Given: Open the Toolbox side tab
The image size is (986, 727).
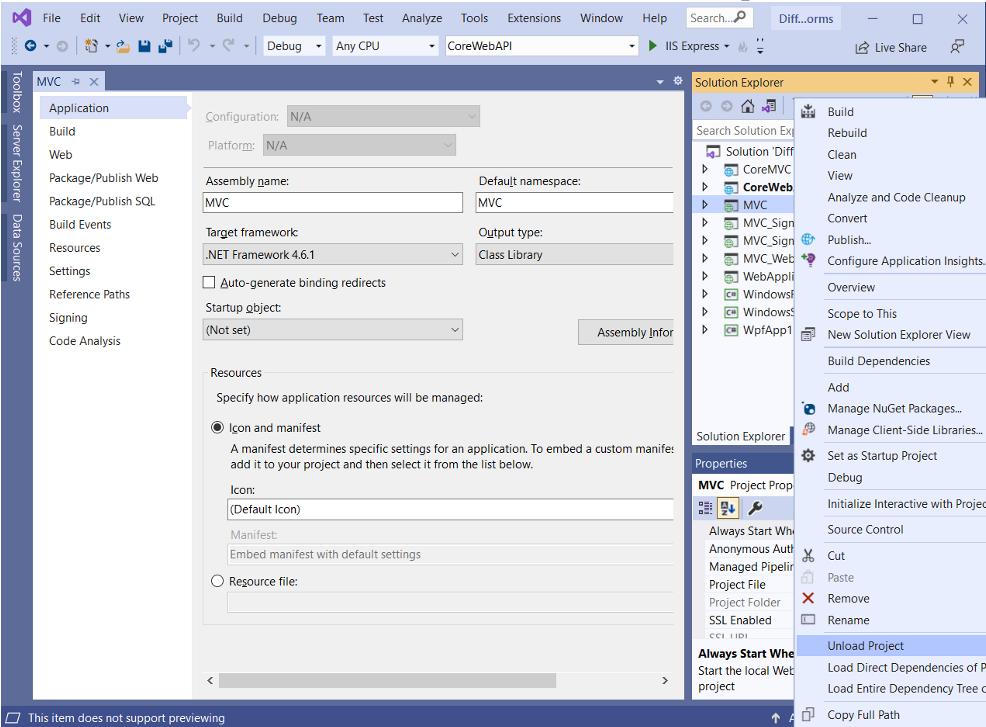Looking at the screenshot, I should pos(16,92).
